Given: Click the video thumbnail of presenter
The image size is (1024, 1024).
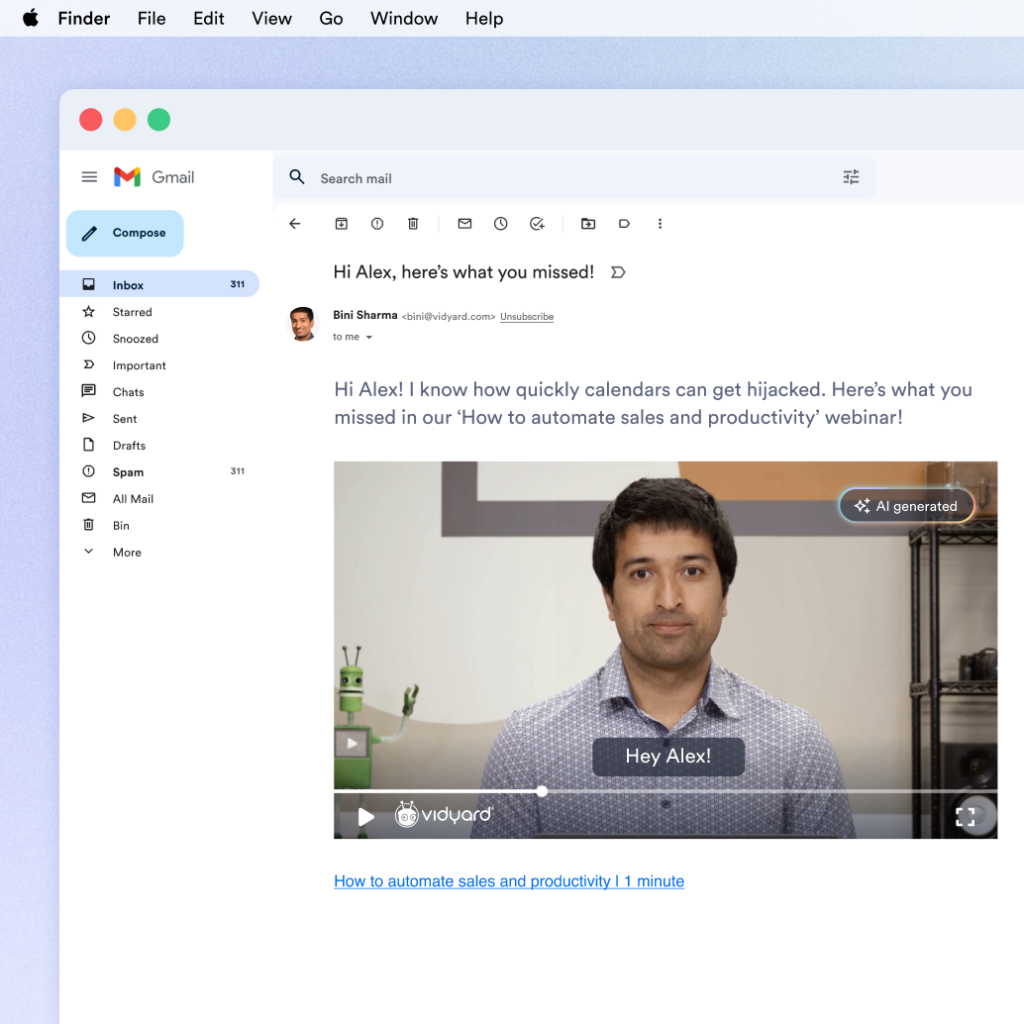Looking at the screenshot, I should coord(665,650).
